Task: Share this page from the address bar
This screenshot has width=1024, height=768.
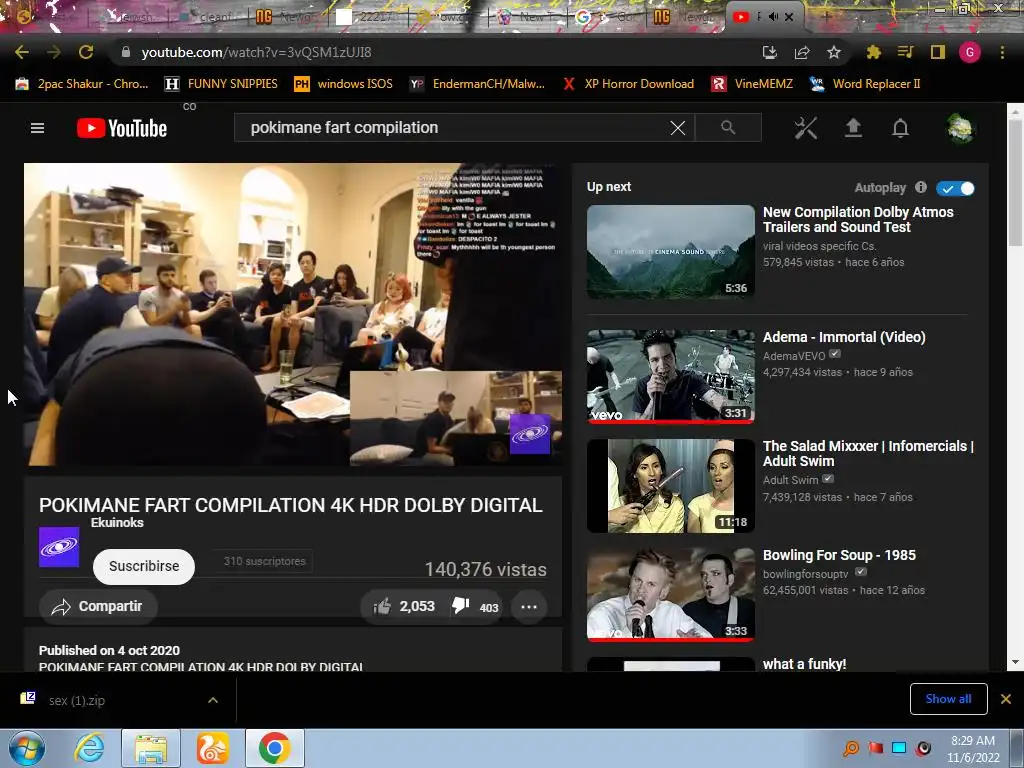Action: (x=802, y=52)
